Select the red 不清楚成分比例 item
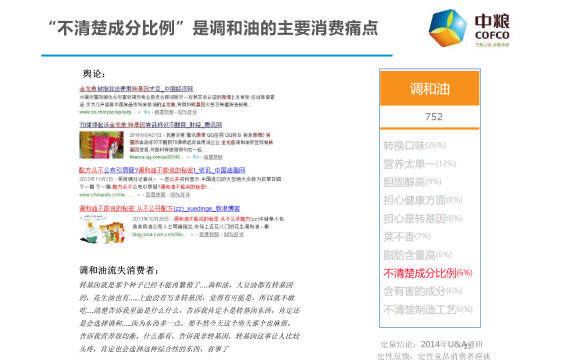The width and height of the screenshot is (570, 360). tap(428, 273)
